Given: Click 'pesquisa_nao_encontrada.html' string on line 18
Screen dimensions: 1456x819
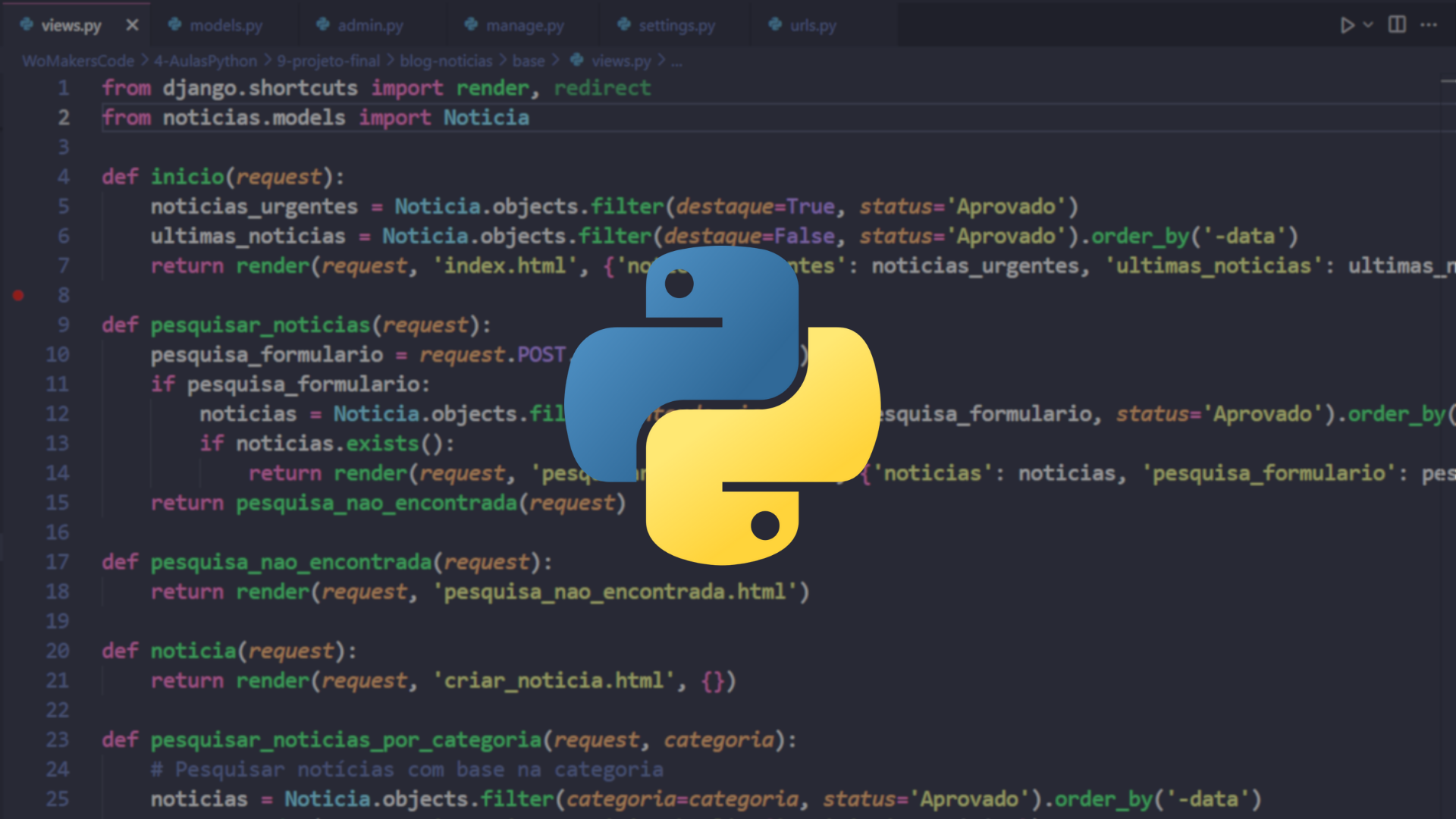Looking at the screenshot, I should [615, 591].
